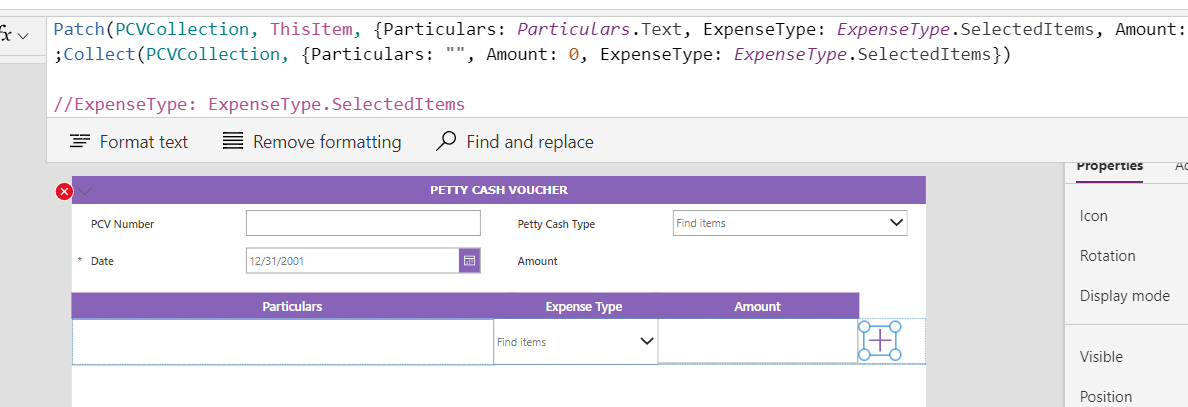
Task: Click the Find and replace magnifier icon
Action: click(x=447, y=142)
